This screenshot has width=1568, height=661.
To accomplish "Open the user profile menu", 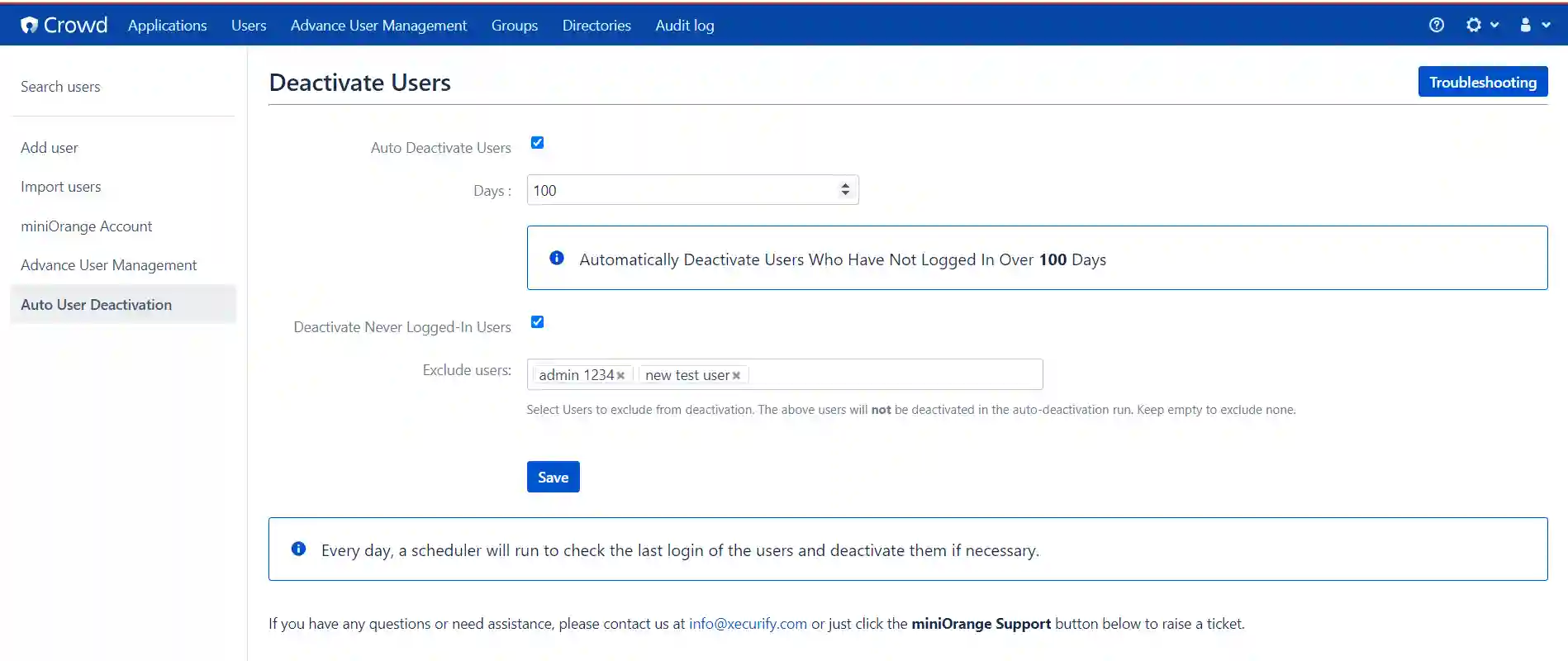I will 1535,25.
